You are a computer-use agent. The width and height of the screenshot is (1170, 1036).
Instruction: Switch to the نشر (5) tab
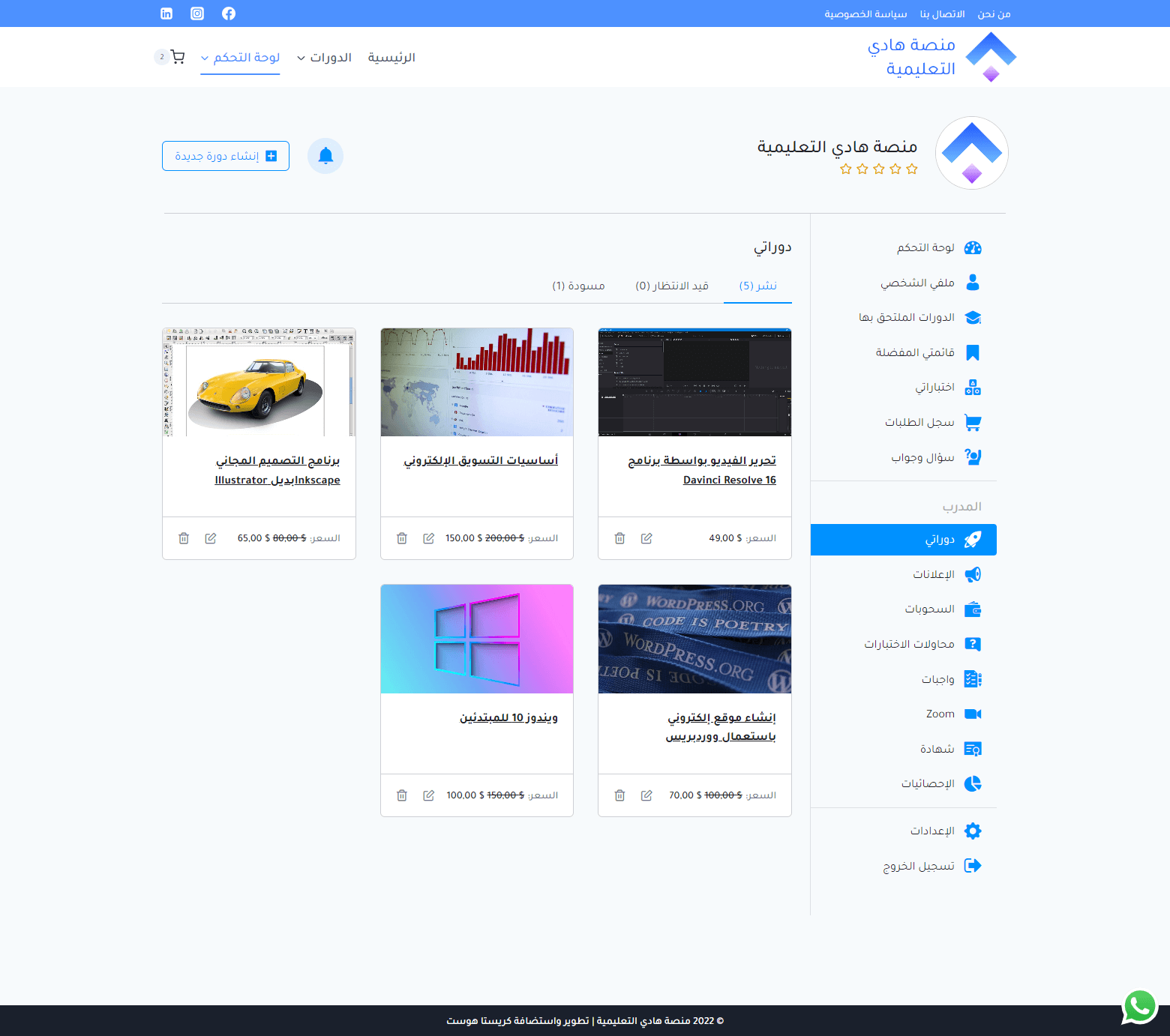click(757, 286)
